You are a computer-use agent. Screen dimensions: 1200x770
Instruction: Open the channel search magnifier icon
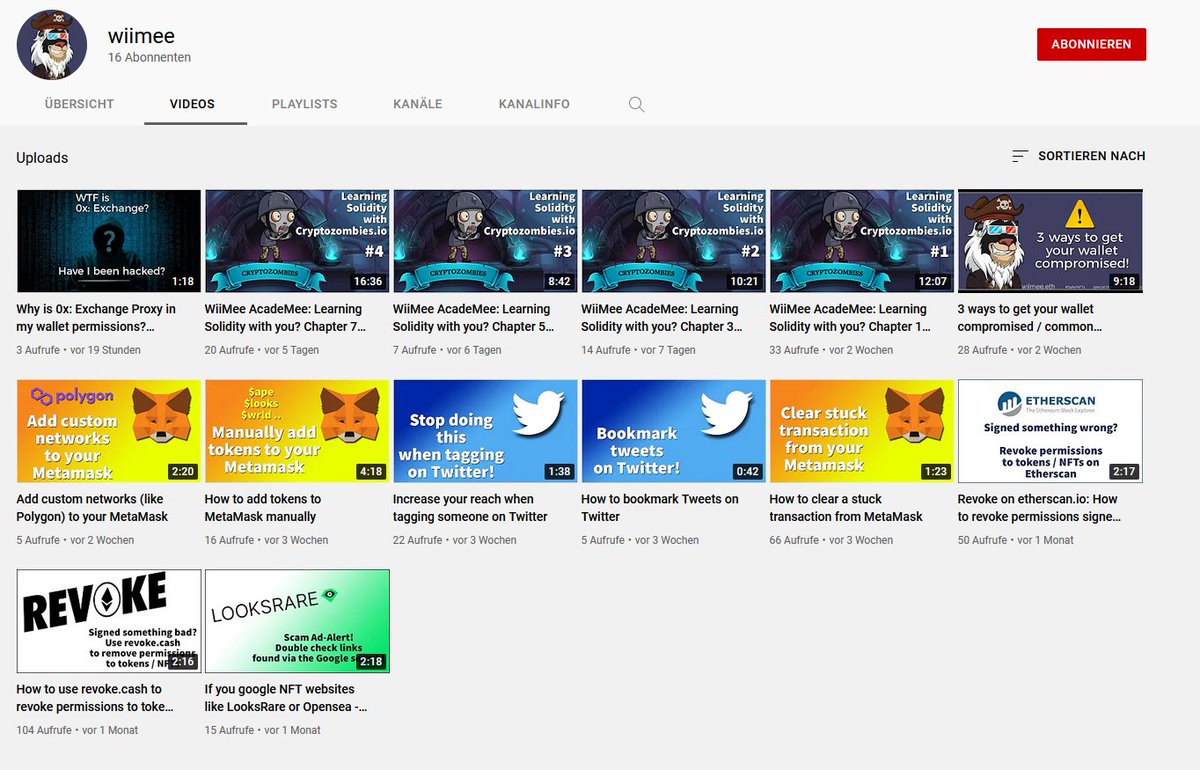pyautogui.click(x=636, y=104)
